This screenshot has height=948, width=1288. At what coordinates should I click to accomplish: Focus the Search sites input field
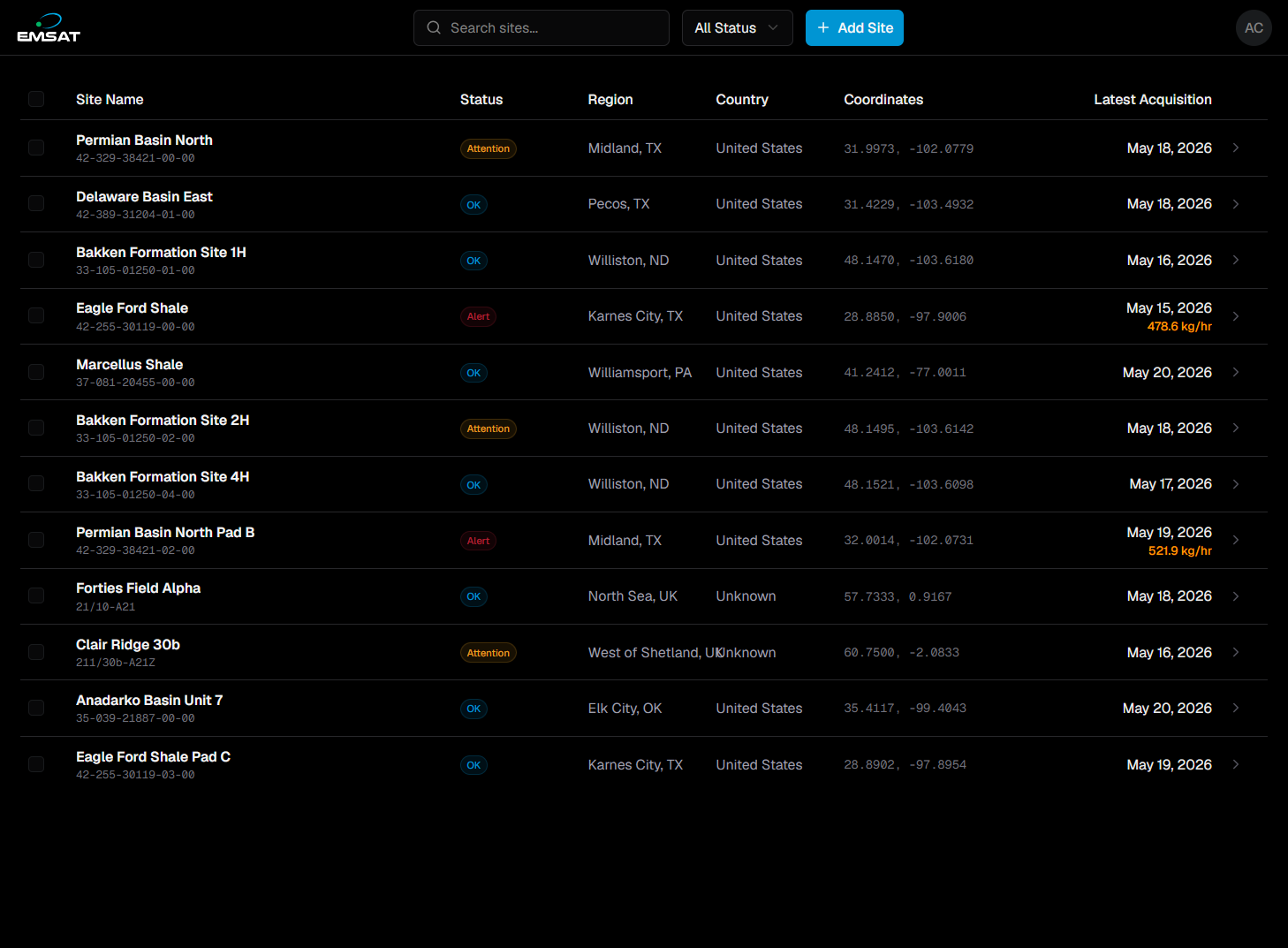pos(542,27)
